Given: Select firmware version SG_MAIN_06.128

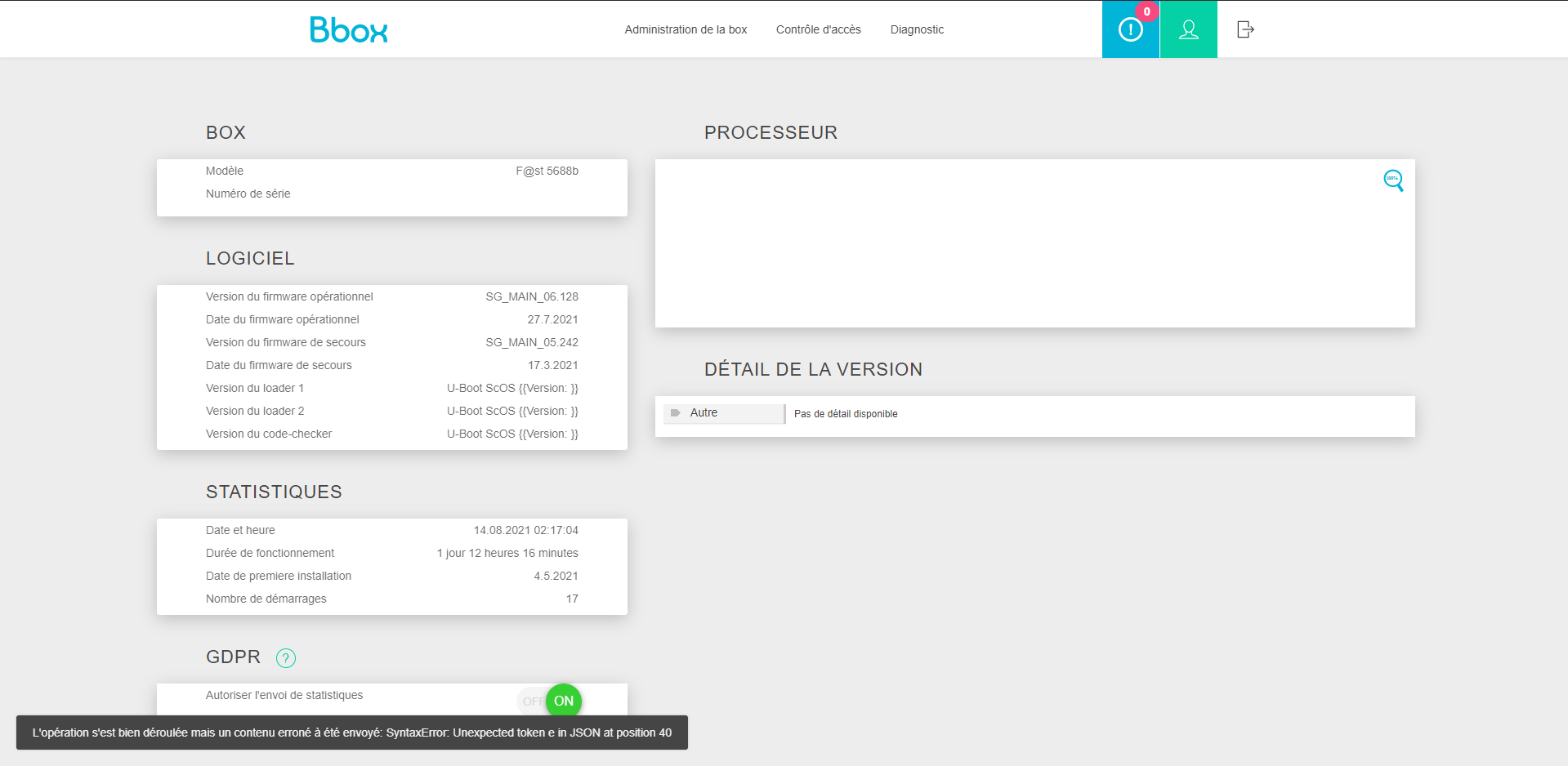Looking at the screenshot, I should [532, 296].
